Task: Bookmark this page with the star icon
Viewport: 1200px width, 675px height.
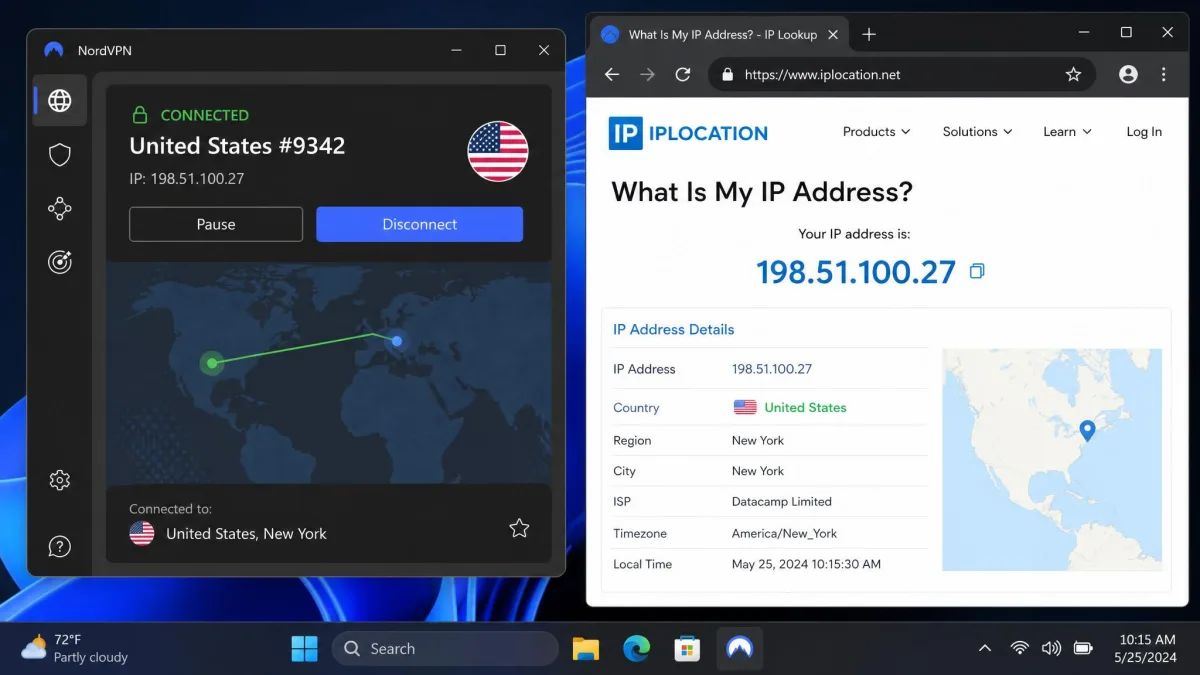Action: (1073, 74)
